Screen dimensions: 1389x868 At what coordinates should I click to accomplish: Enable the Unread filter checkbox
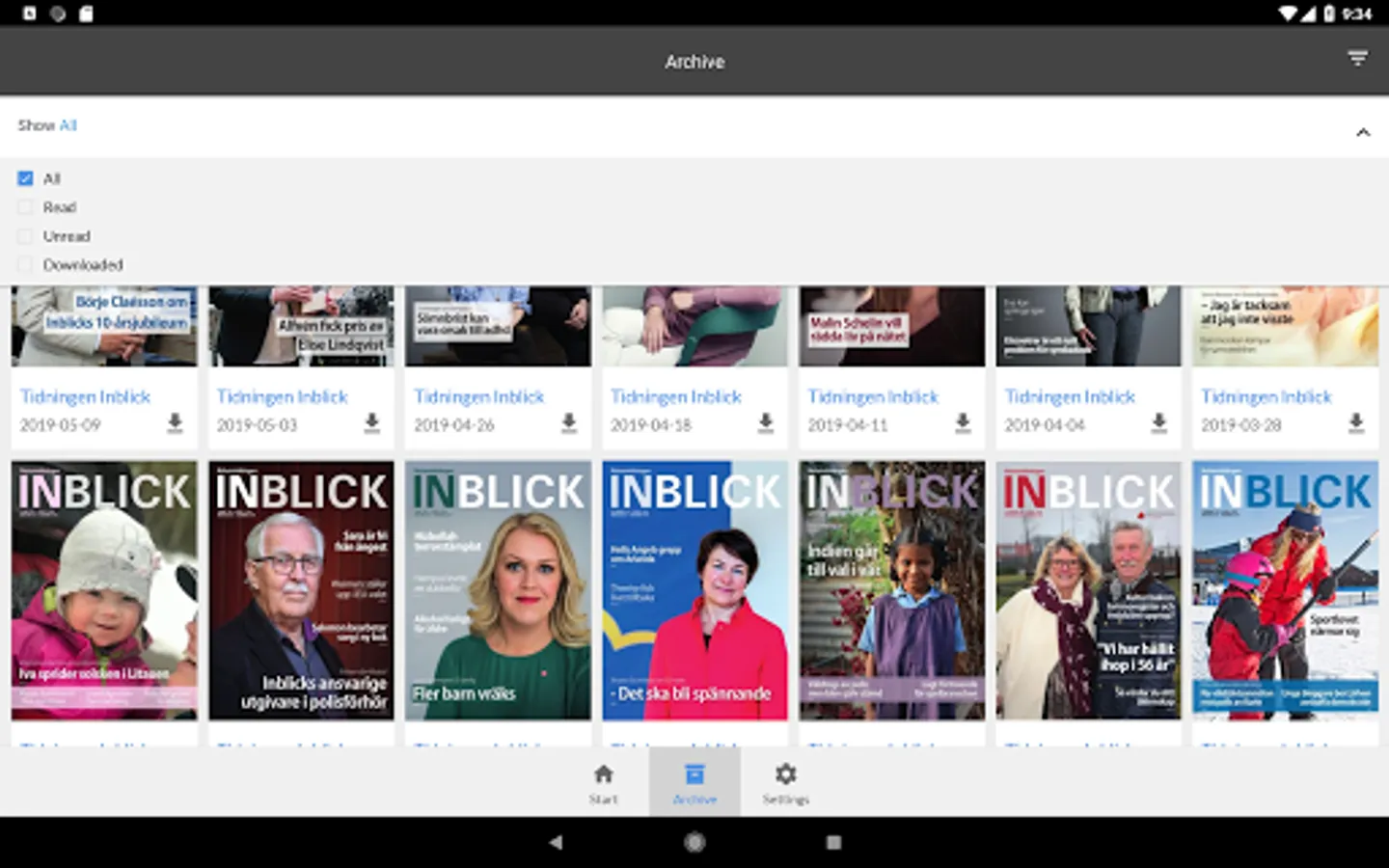point(25,236)
